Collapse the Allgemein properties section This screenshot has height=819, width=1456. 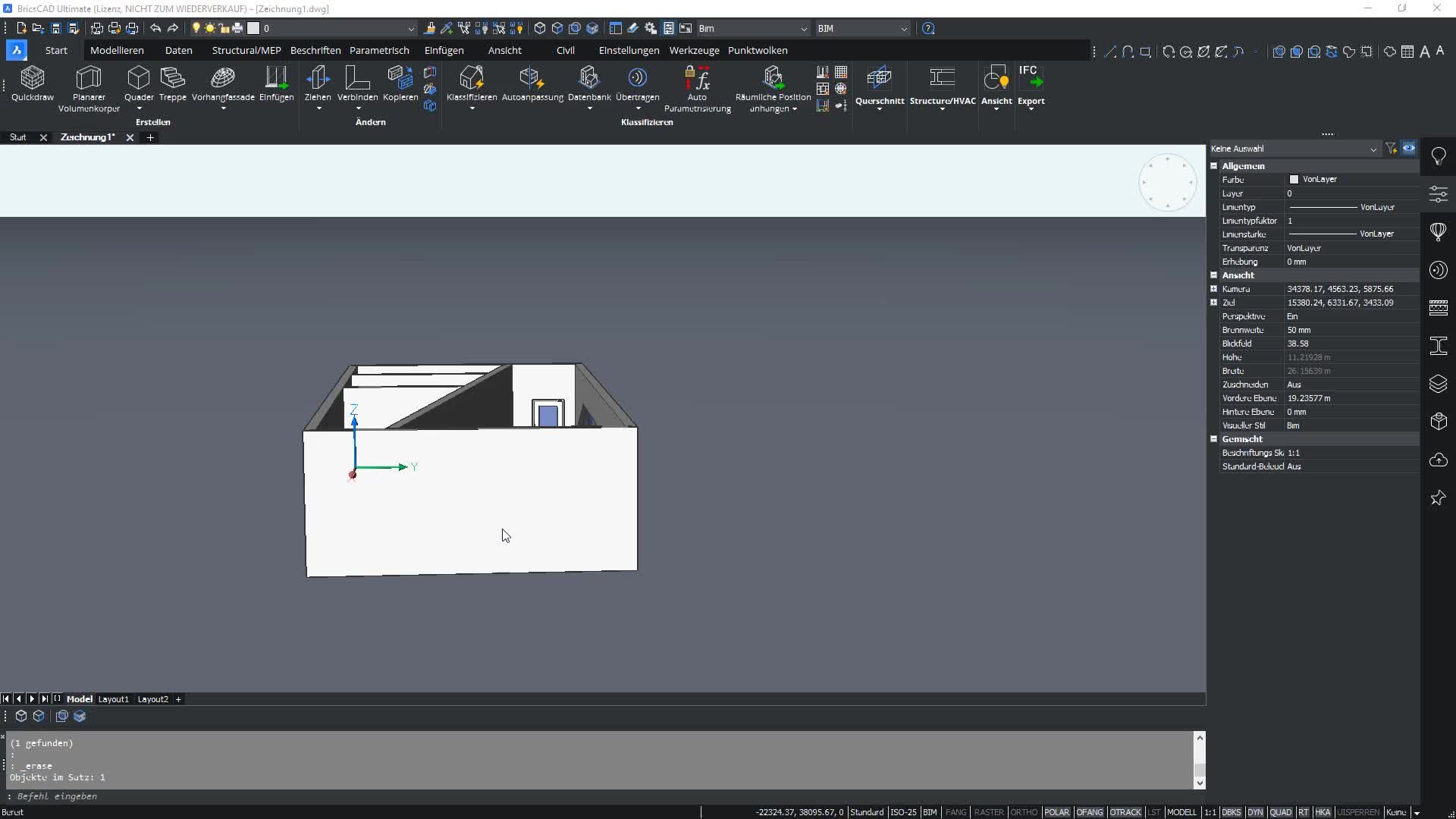pyautogui.click(x=1213, y=166)
